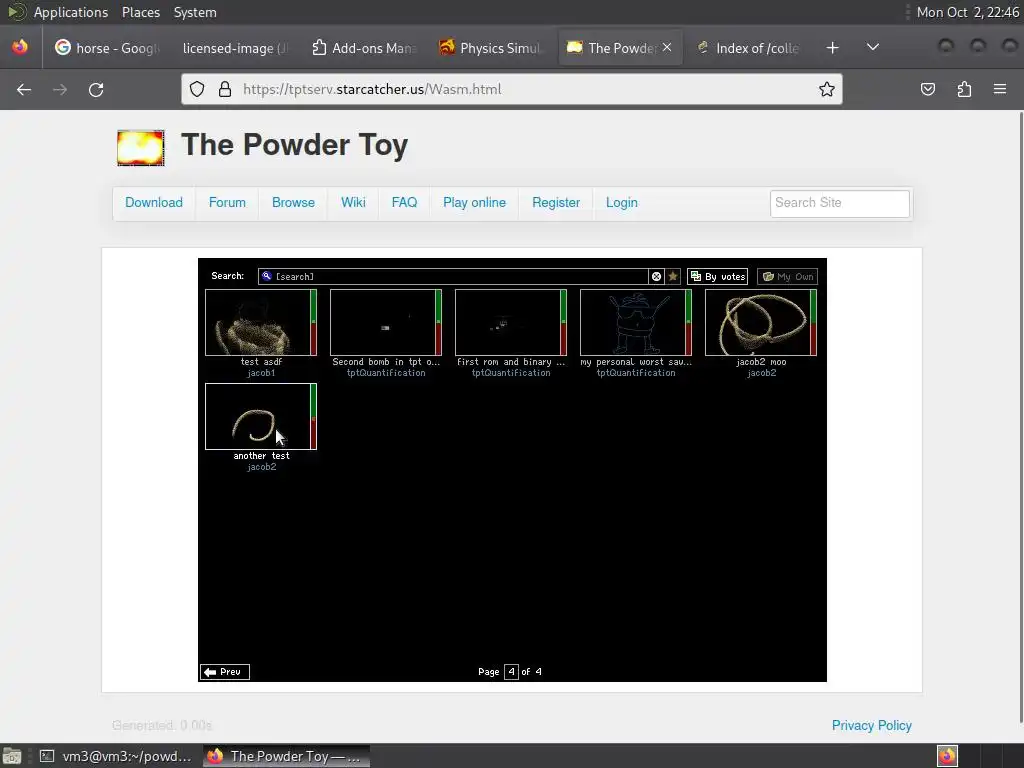Image resolution: width=1024 pixels, height=768 pixels.
Task: Open the System menu
Action: 195,12
